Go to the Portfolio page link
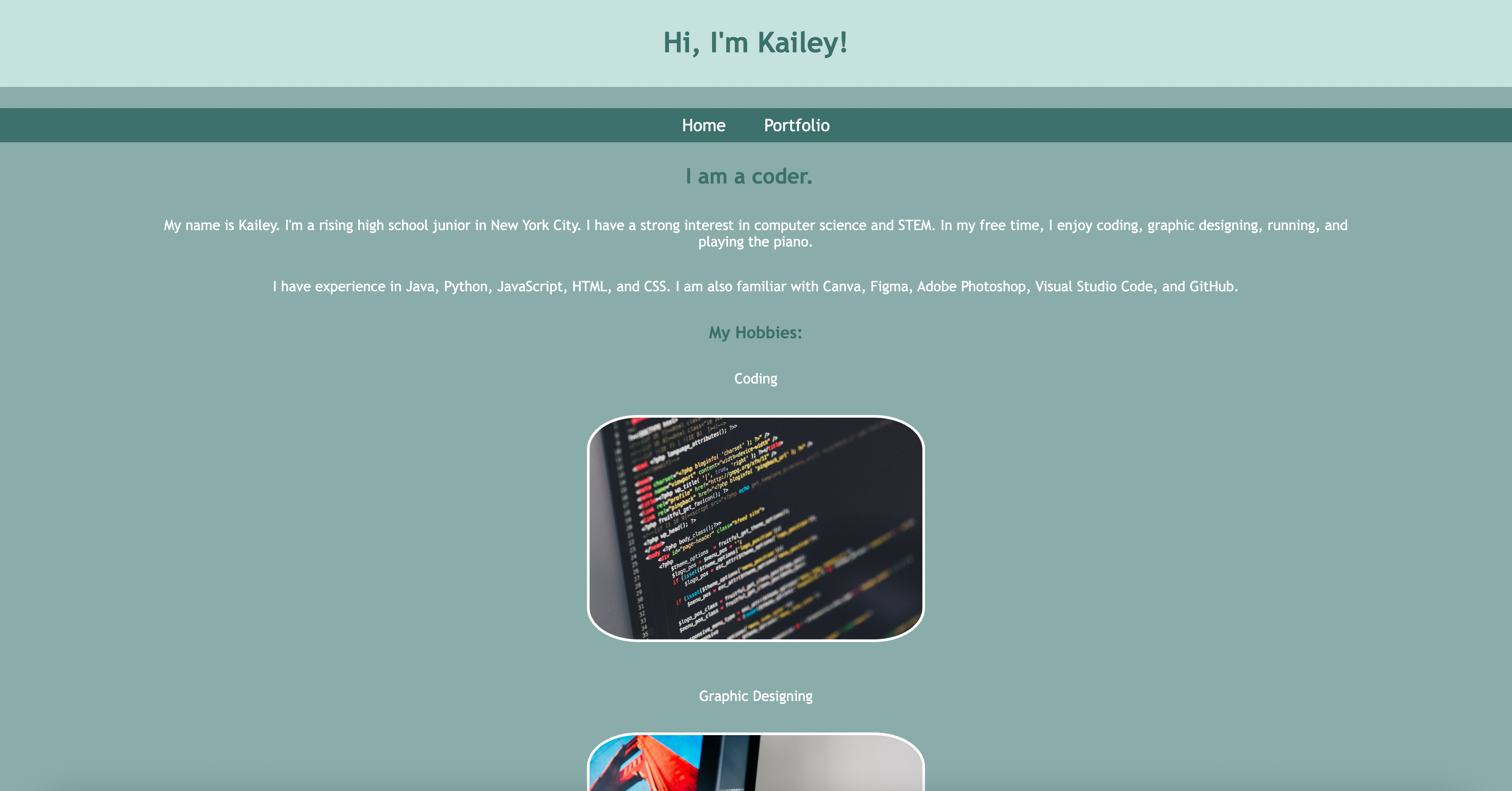The width and height of the screenshot is (1512, 791). point(796,125)
